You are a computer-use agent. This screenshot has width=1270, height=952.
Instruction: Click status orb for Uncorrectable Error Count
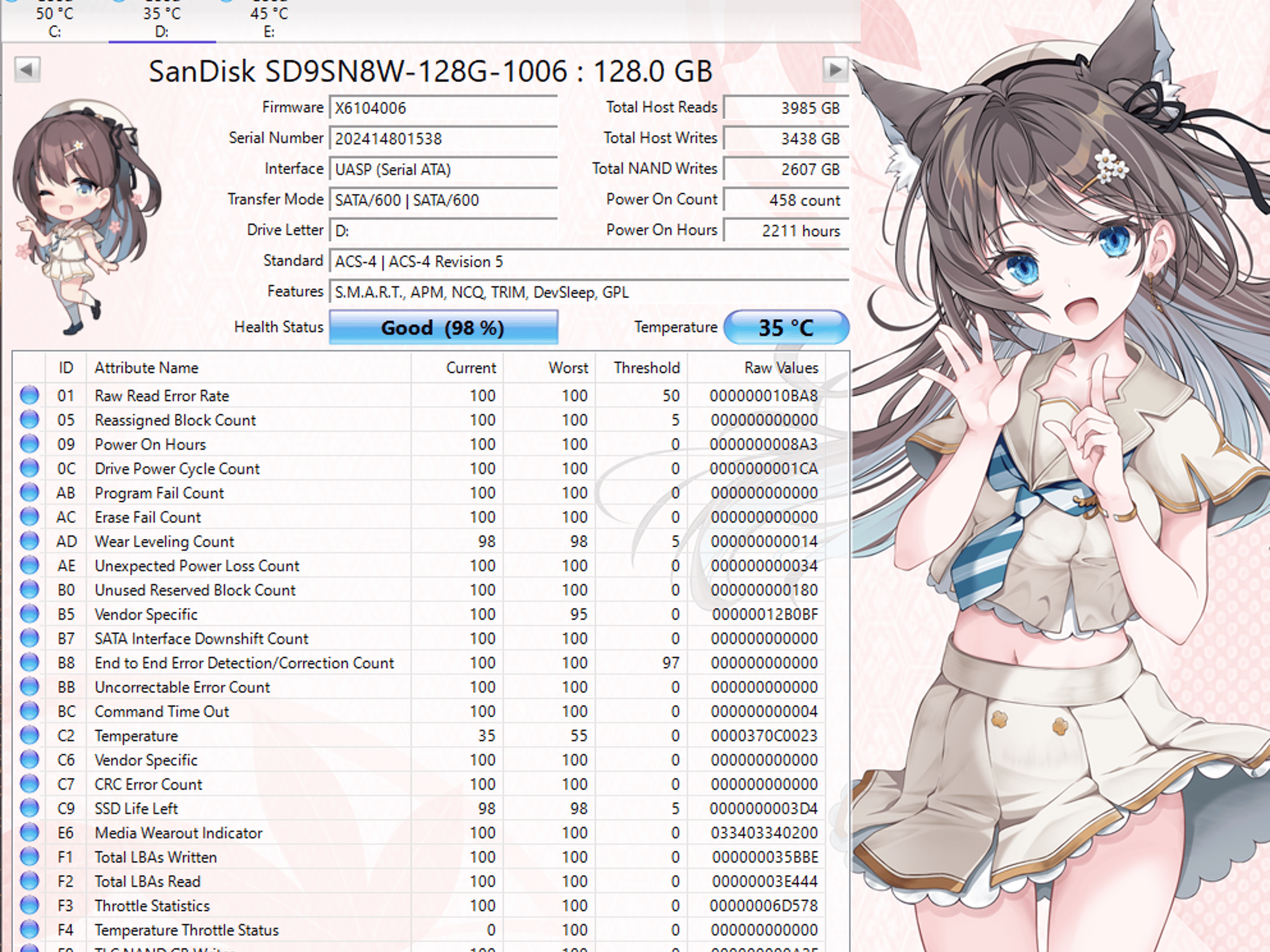pyautogui.click(x=29, y=687)
